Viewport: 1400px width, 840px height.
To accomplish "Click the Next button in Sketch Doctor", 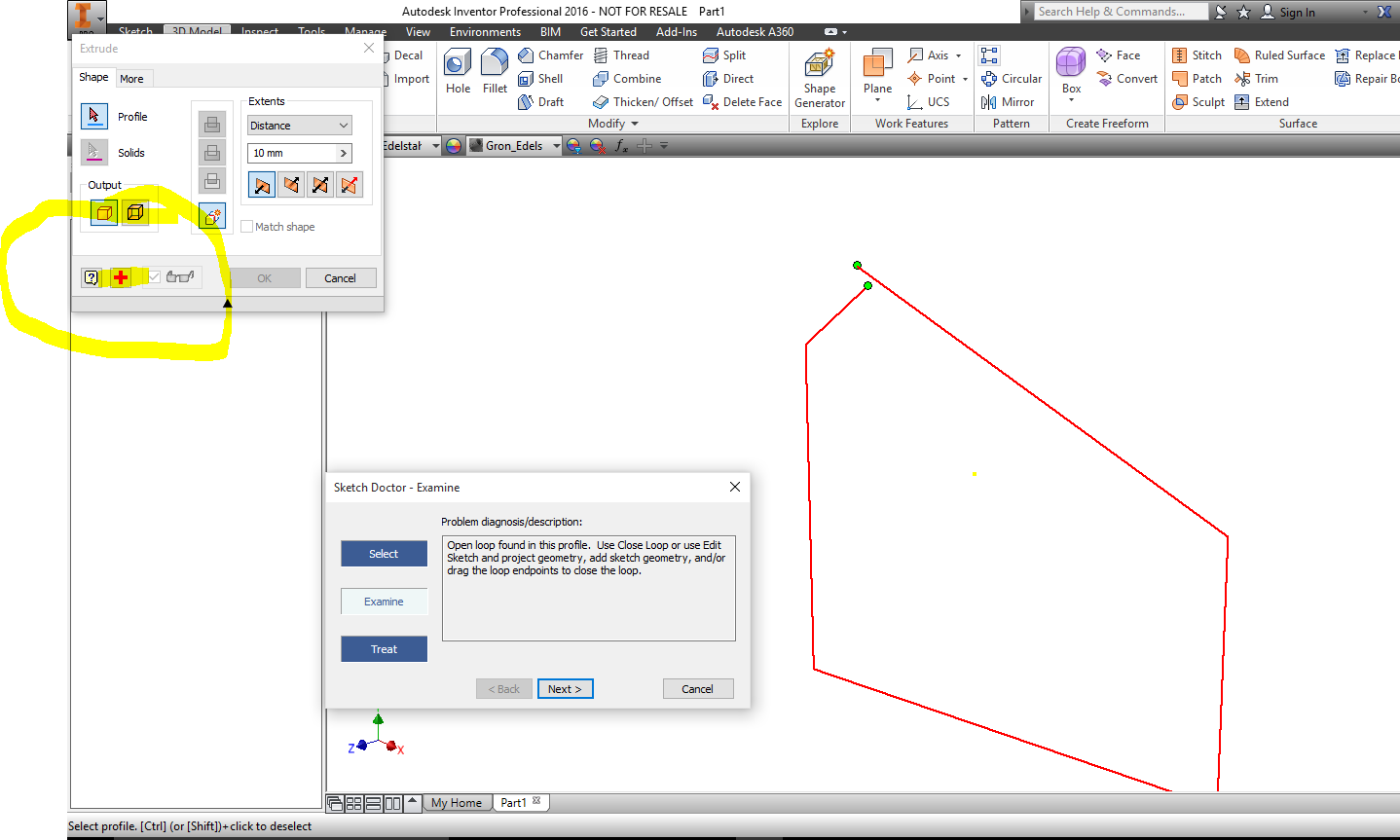I will tap(565, 688).
